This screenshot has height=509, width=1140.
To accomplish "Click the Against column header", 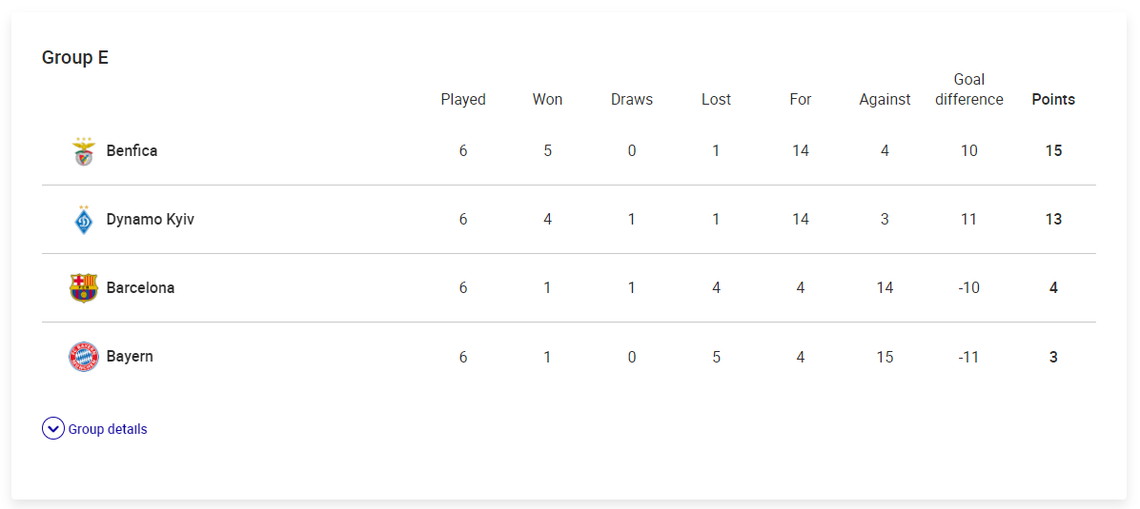I will [885, 100].
